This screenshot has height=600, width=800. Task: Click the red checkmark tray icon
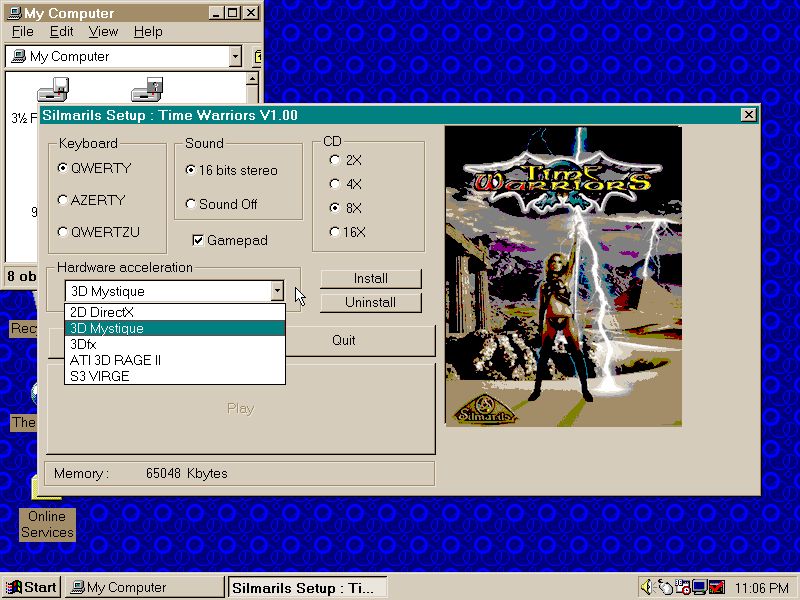pos(716,587)
